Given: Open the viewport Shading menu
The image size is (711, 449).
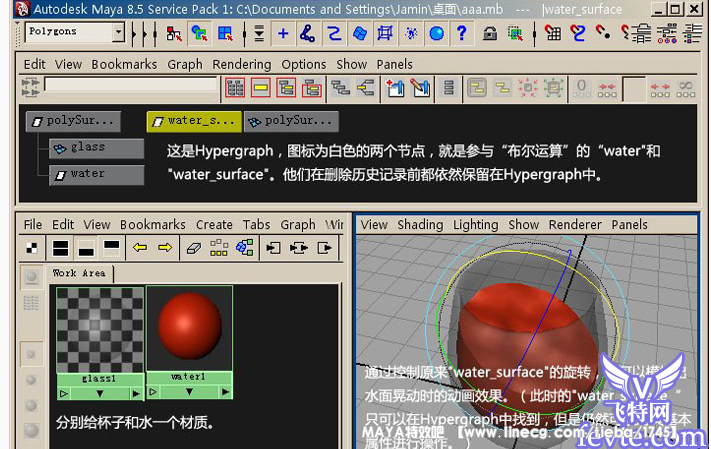Looking at the screenshot, I should (420, 224).
